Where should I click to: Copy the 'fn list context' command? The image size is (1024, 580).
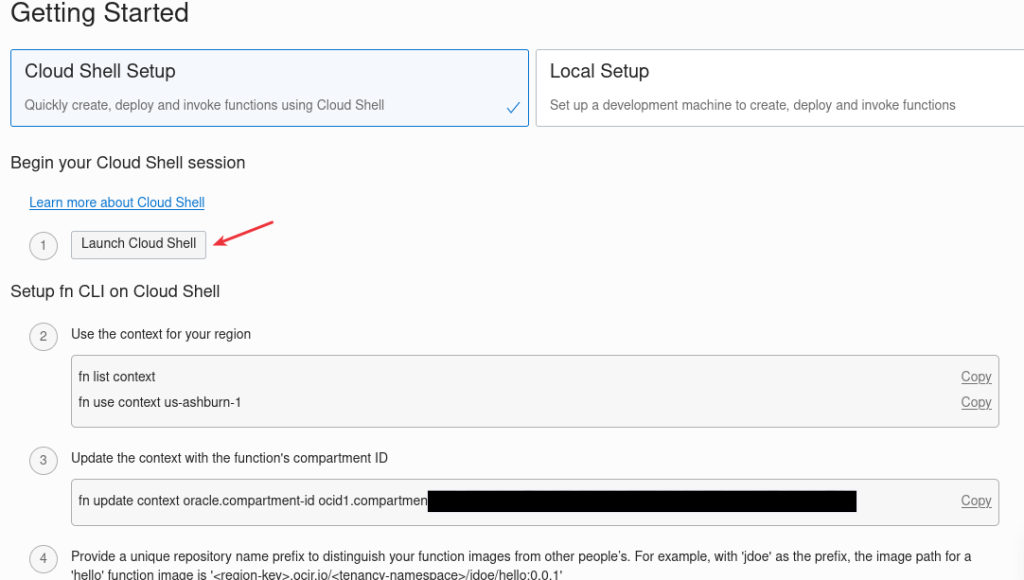tap(976, 377)
